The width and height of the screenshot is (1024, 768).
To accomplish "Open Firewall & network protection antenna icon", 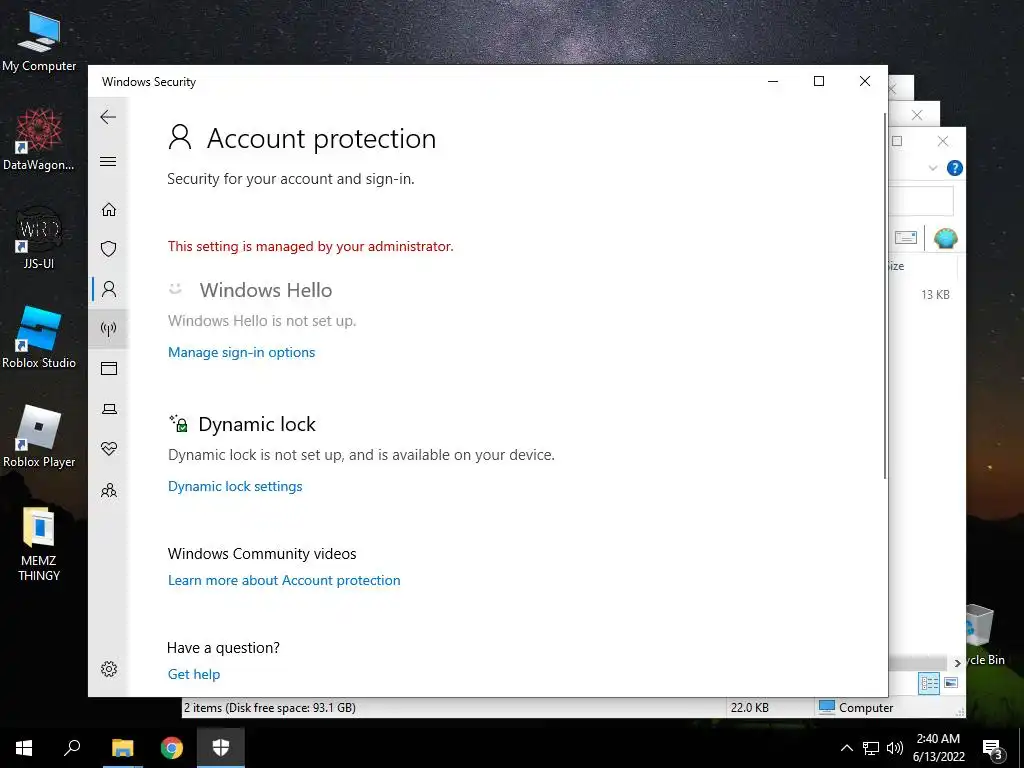I will tap(108, 328).
